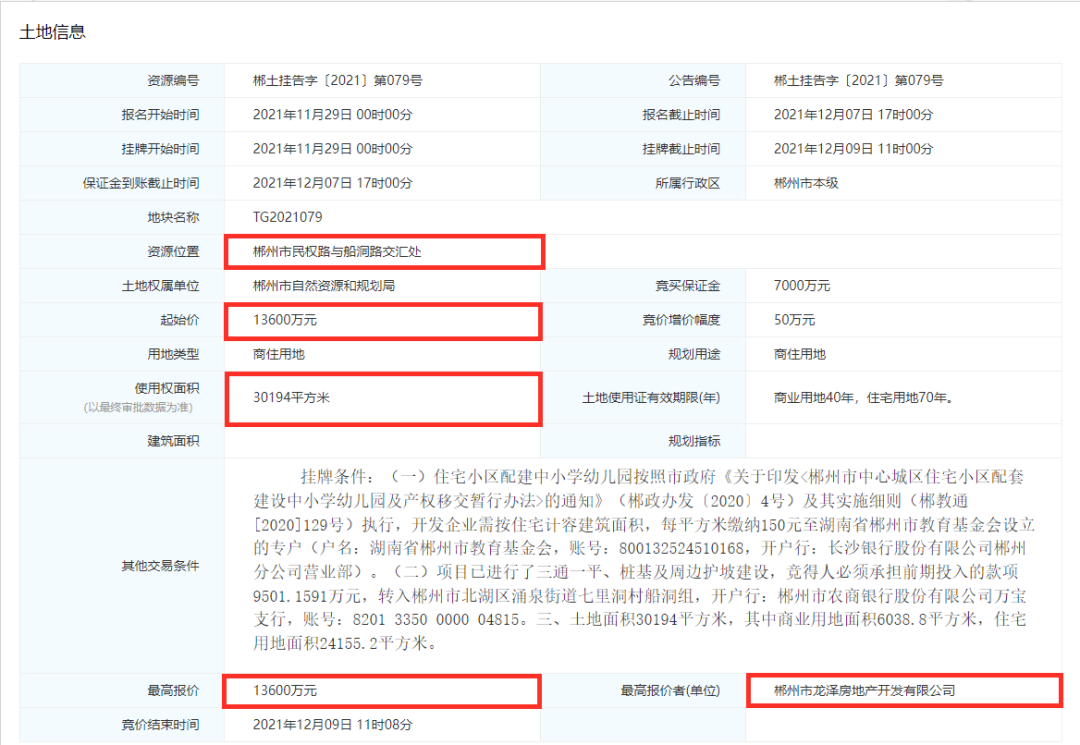Click the 竞买保证金 label
The image size is (1080, 745).
[687, 286]
